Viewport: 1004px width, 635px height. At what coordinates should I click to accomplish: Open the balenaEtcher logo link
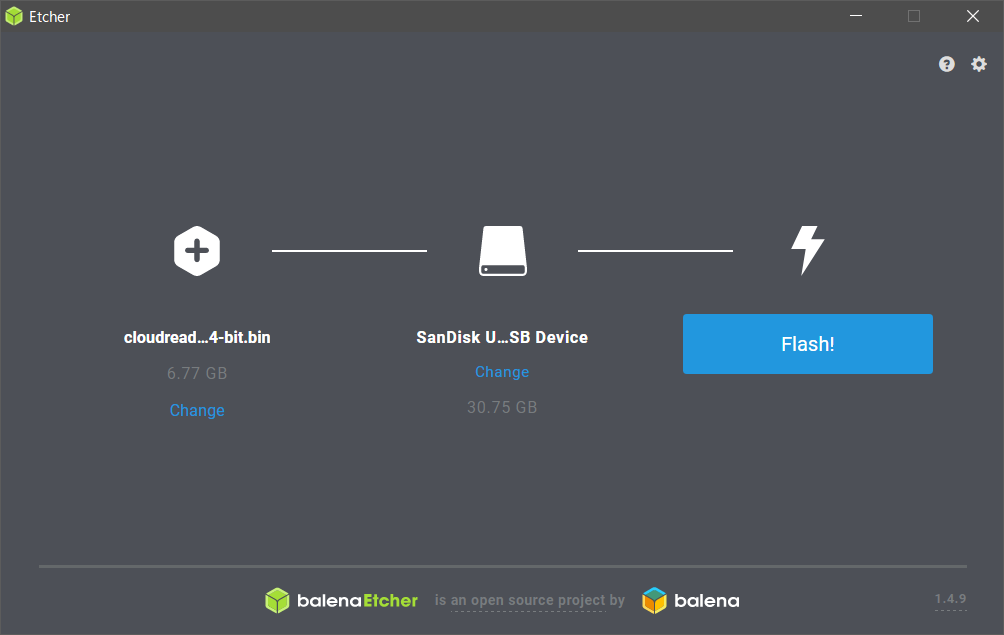341,600
